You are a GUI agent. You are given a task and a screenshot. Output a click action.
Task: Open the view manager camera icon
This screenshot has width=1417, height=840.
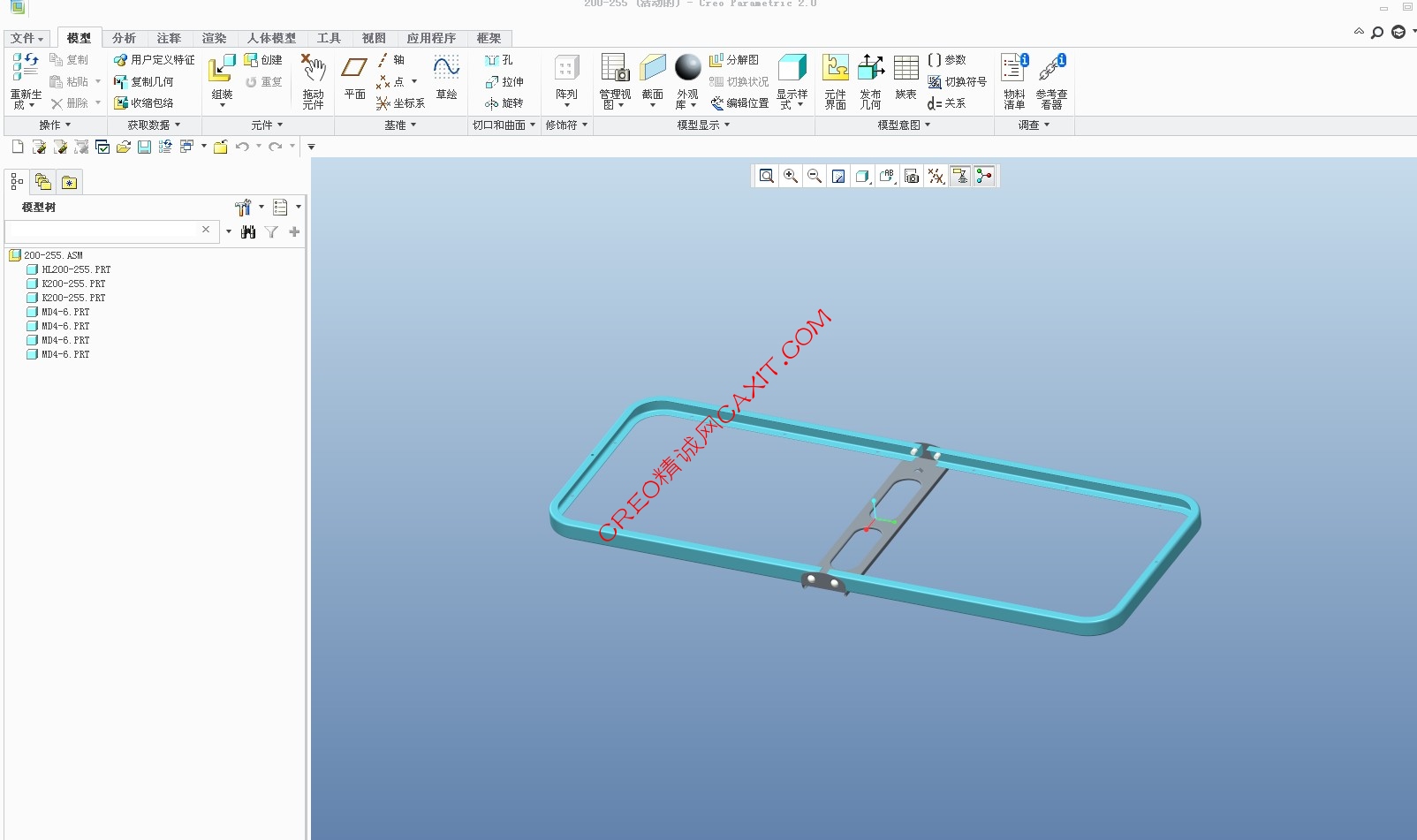(x=912, y=176)
